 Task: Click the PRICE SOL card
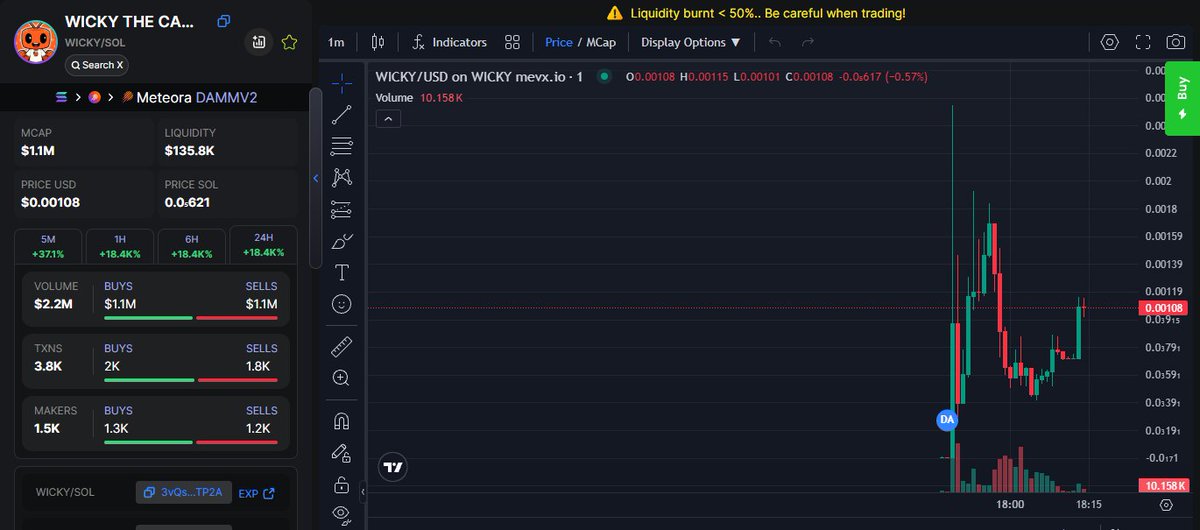(228, 195)
